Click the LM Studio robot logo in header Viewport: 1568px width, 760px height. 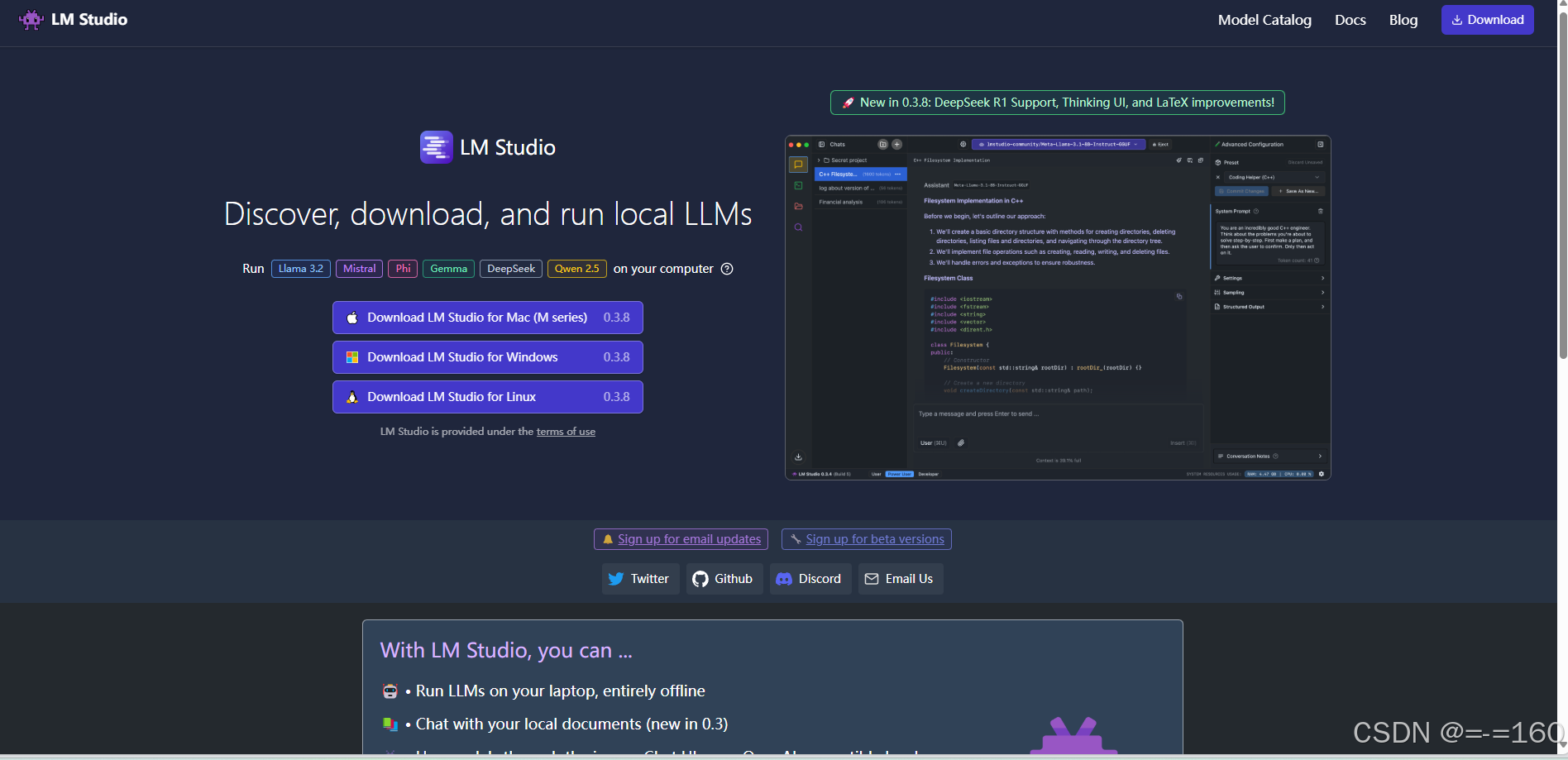[x=31, y=20]
